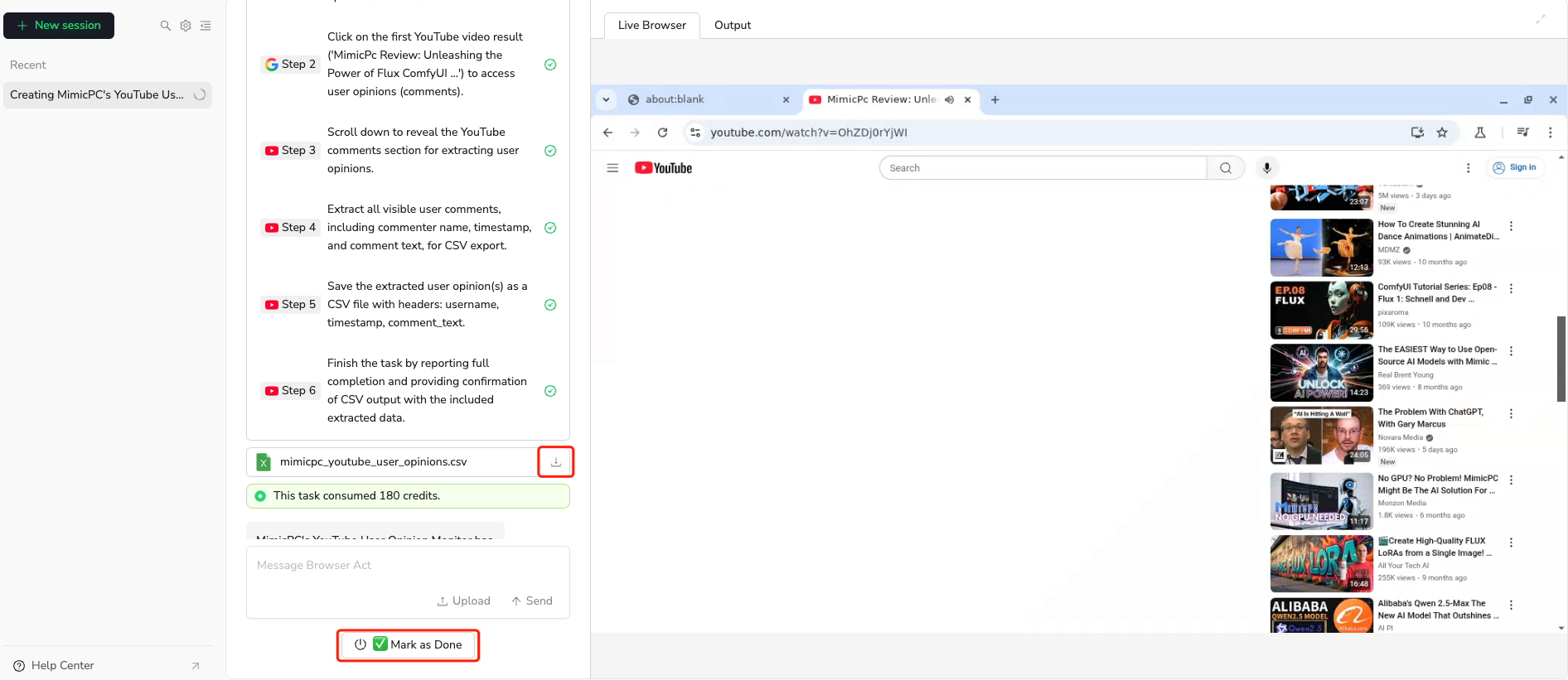Image resolution: width=1568 pixels, height=680 pixels.
Task: Open options menu for AnimateDiff dance video
Action: (1512, 226)
